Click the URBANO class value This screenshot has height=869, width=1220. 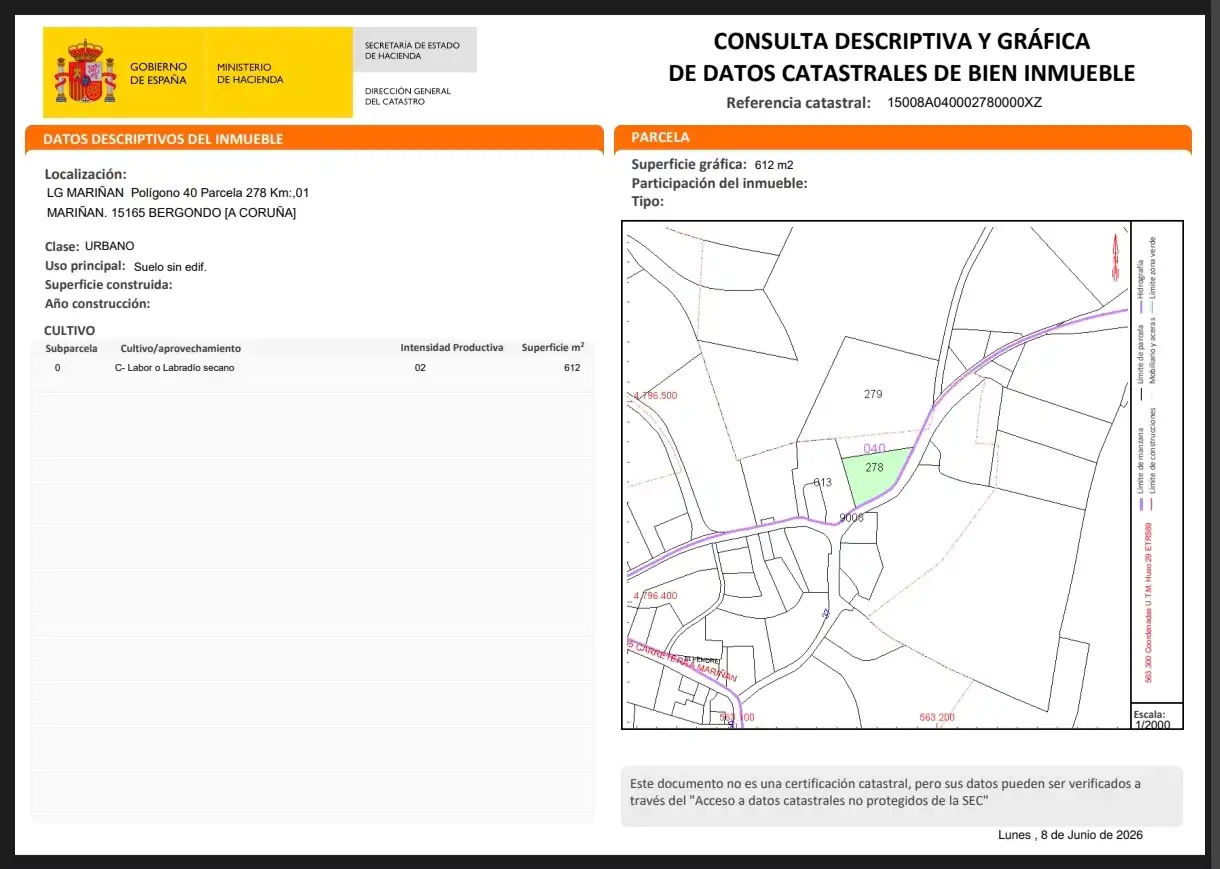point(109,246)
